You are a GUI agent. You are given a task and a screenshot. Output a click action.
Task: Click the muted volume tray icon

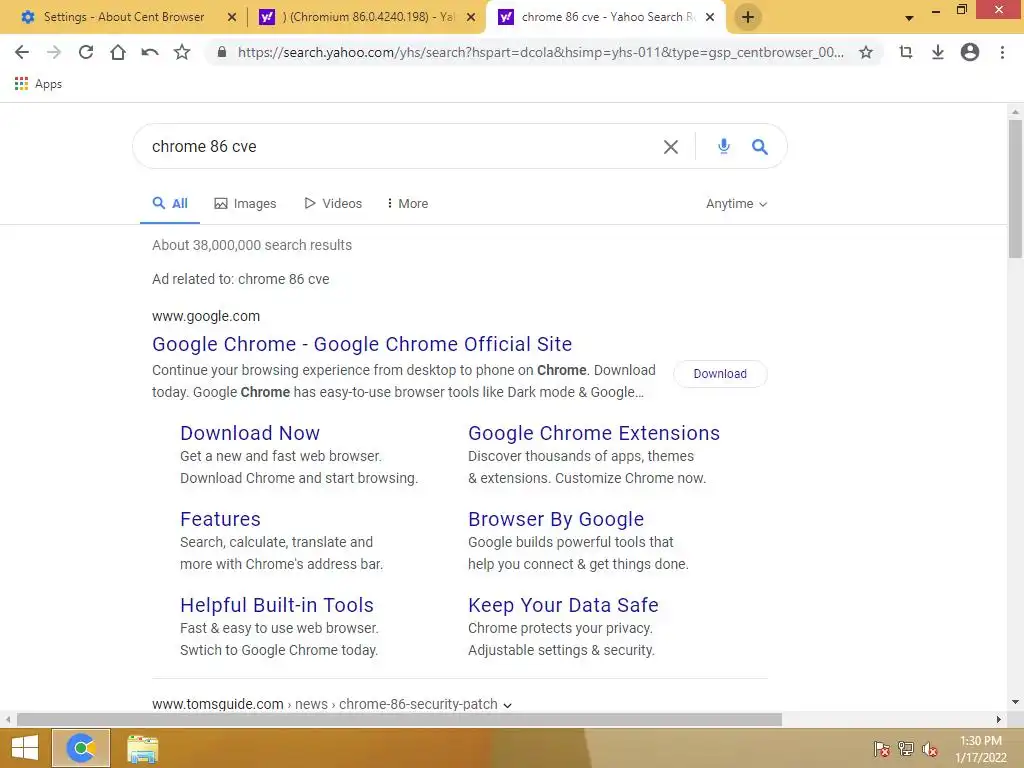coord(930,749)
